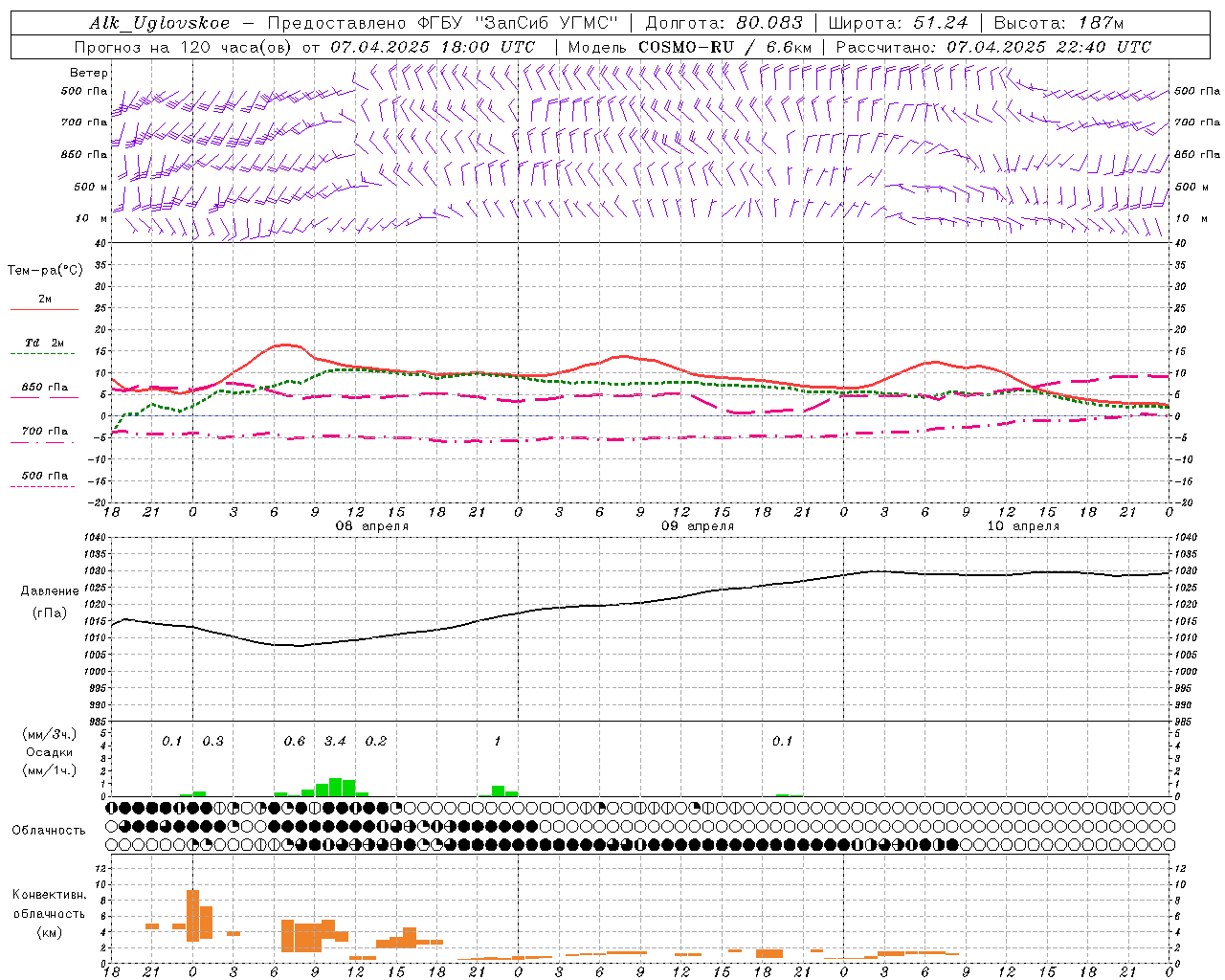
Task: Click the '08 апреля' date label
Action: [371, 526]
